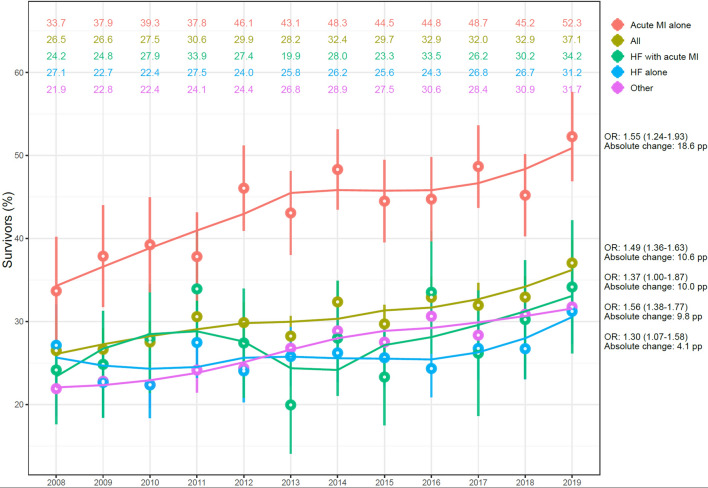708x488 pixels.
Task: Click the 2013 x-axis year label
Action: (x=290, y=479)
